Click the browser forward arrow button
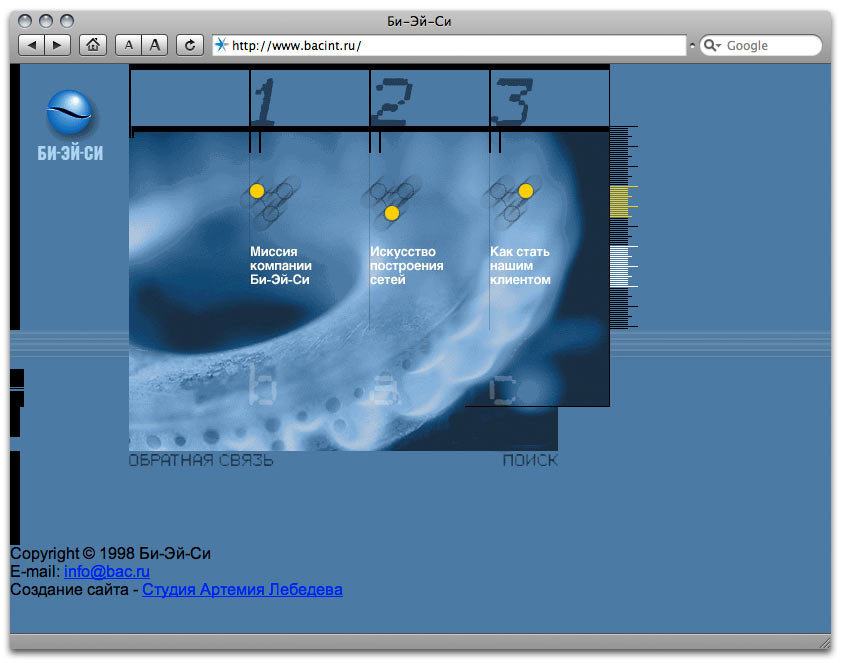Screen dimensions: 841x663 click(x=57, y=45)
